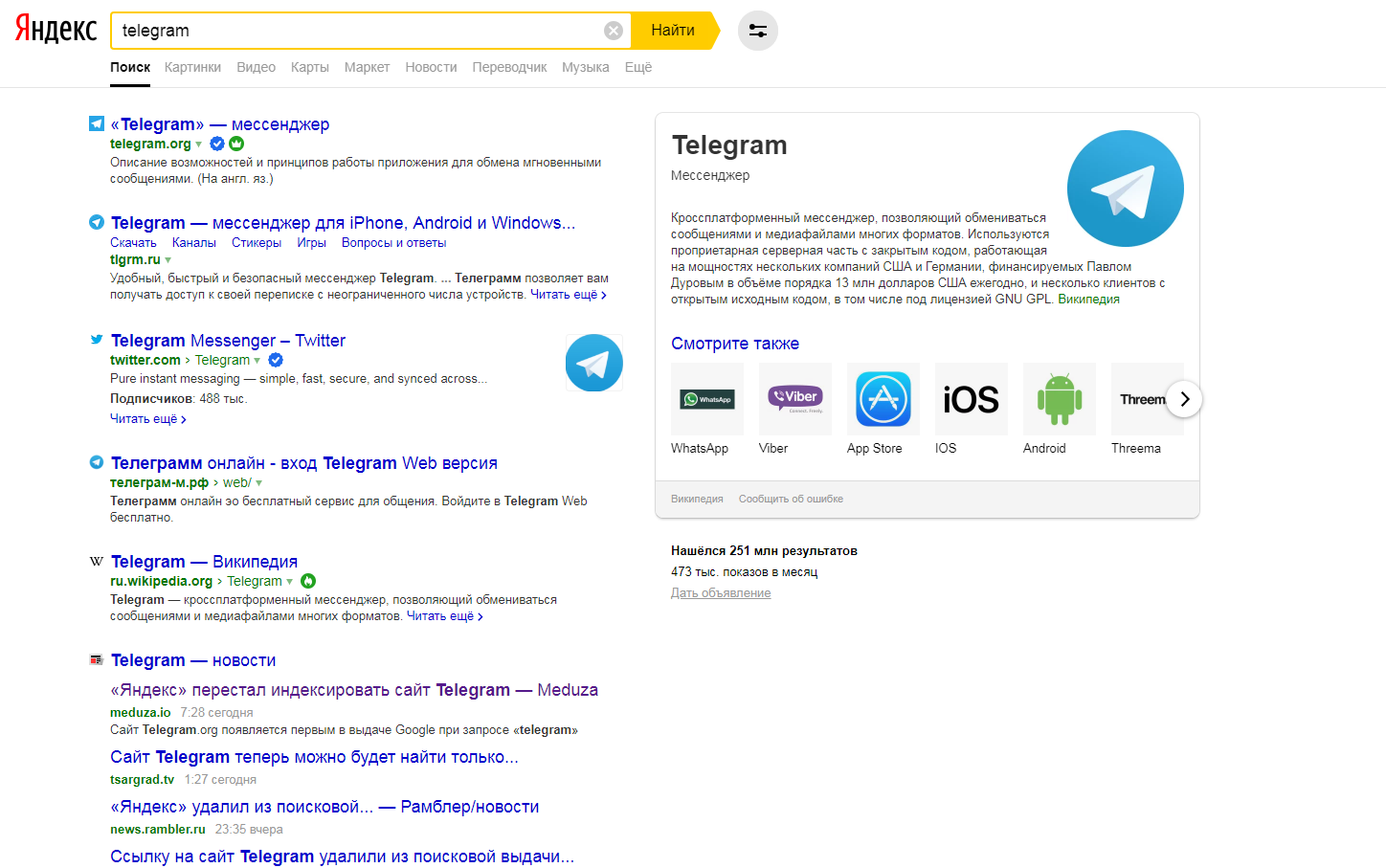Select the Поиск tab

130,67
